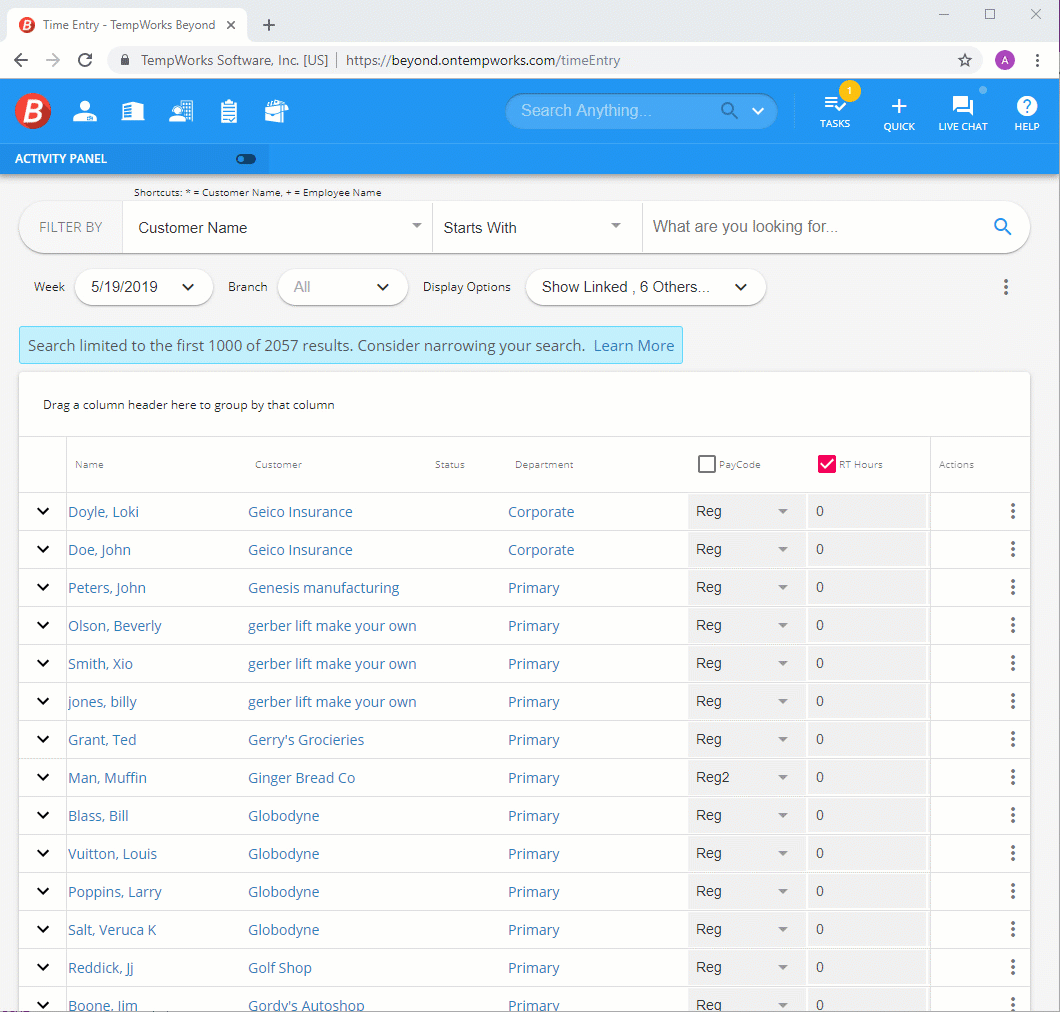Edit RT Hours value for Peters, John

point(867,587)
